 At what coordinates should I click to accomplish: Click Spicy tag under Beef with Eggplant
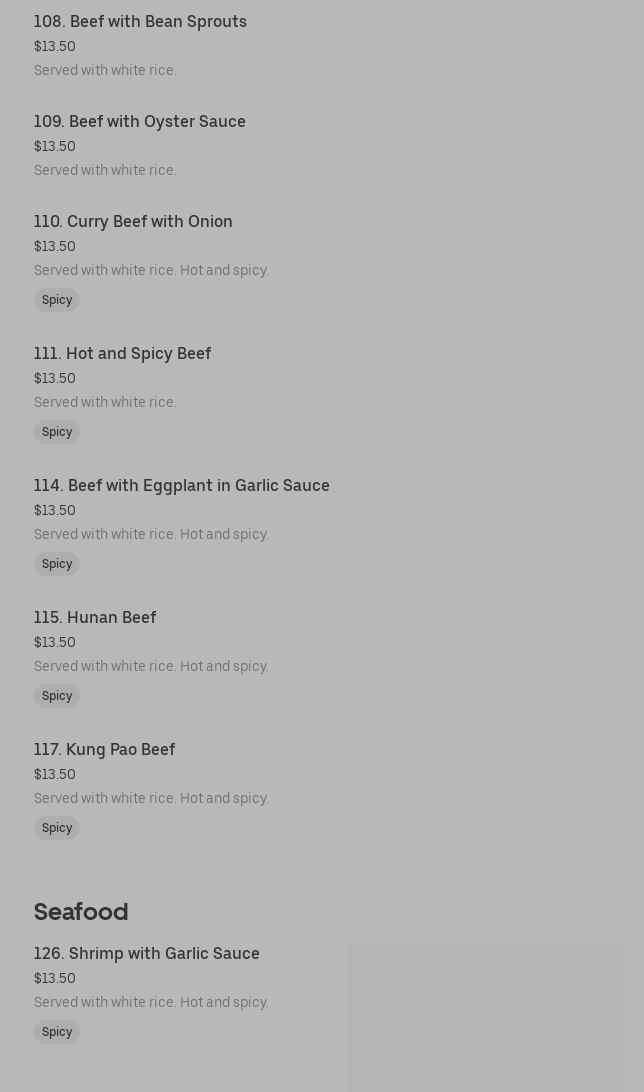57,564
